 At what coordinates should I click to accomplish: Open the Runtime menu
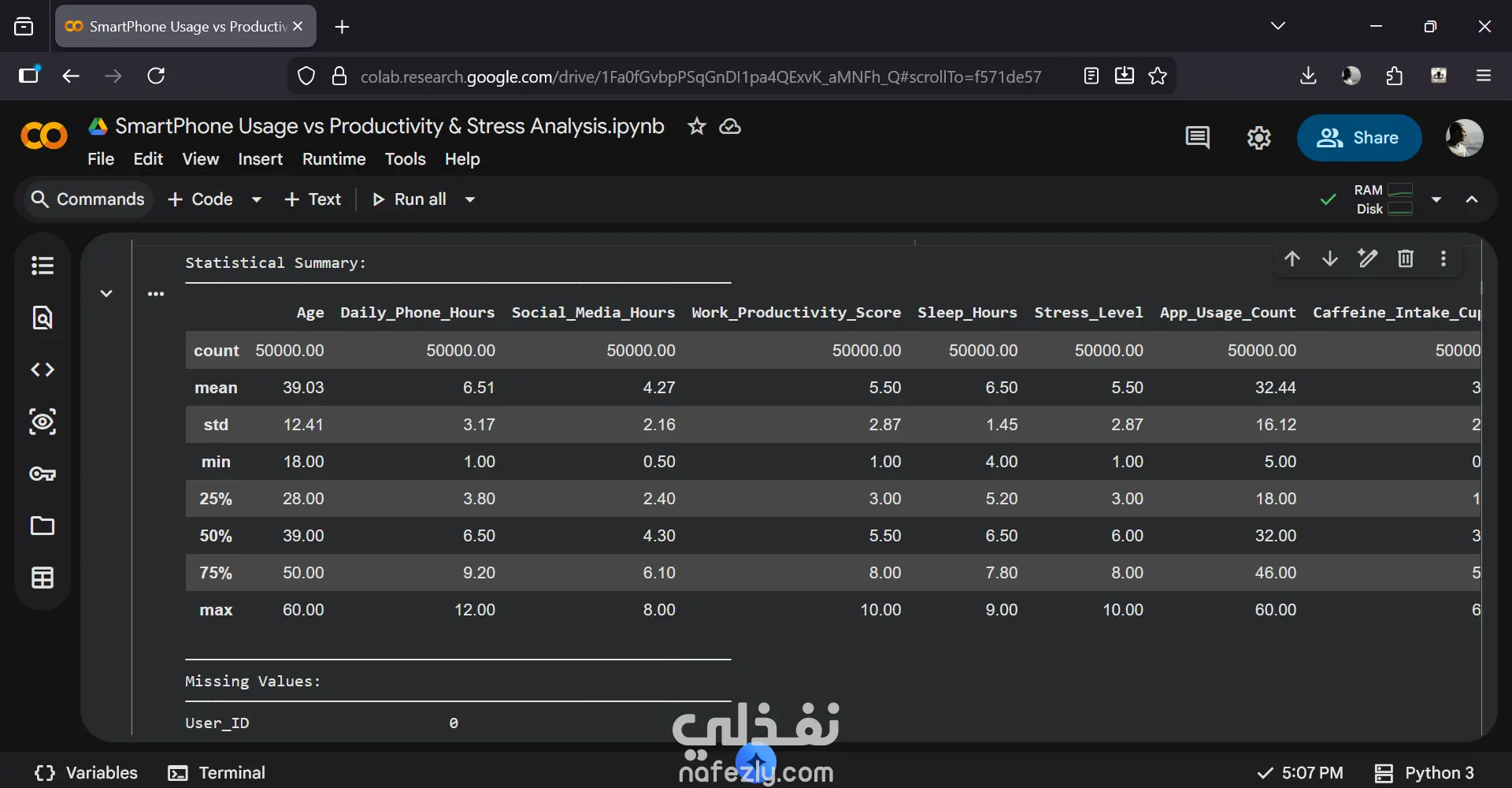(x=334, y=159)
